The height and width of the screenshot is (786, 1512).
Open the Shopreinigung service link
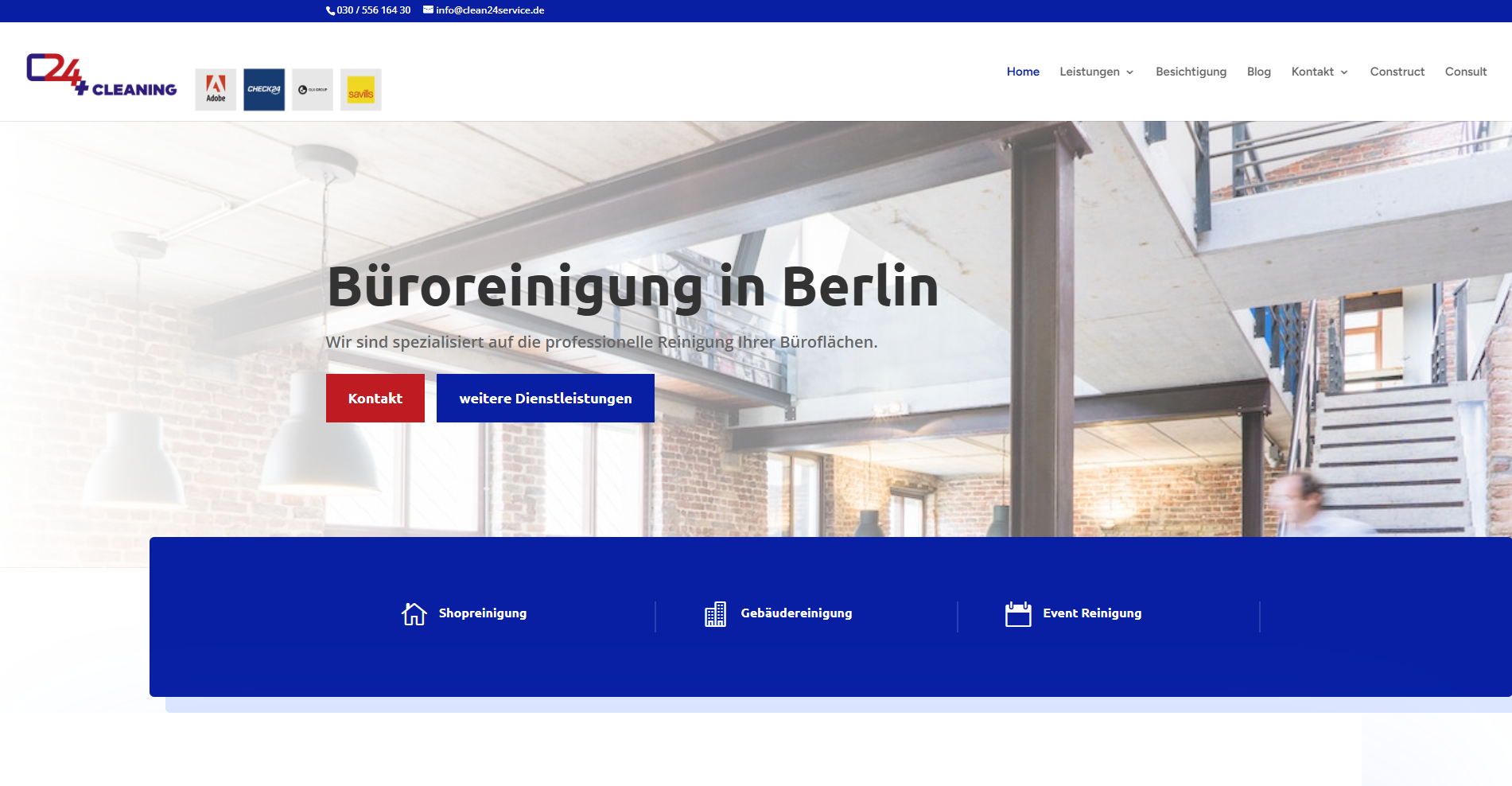pos(483,613)
